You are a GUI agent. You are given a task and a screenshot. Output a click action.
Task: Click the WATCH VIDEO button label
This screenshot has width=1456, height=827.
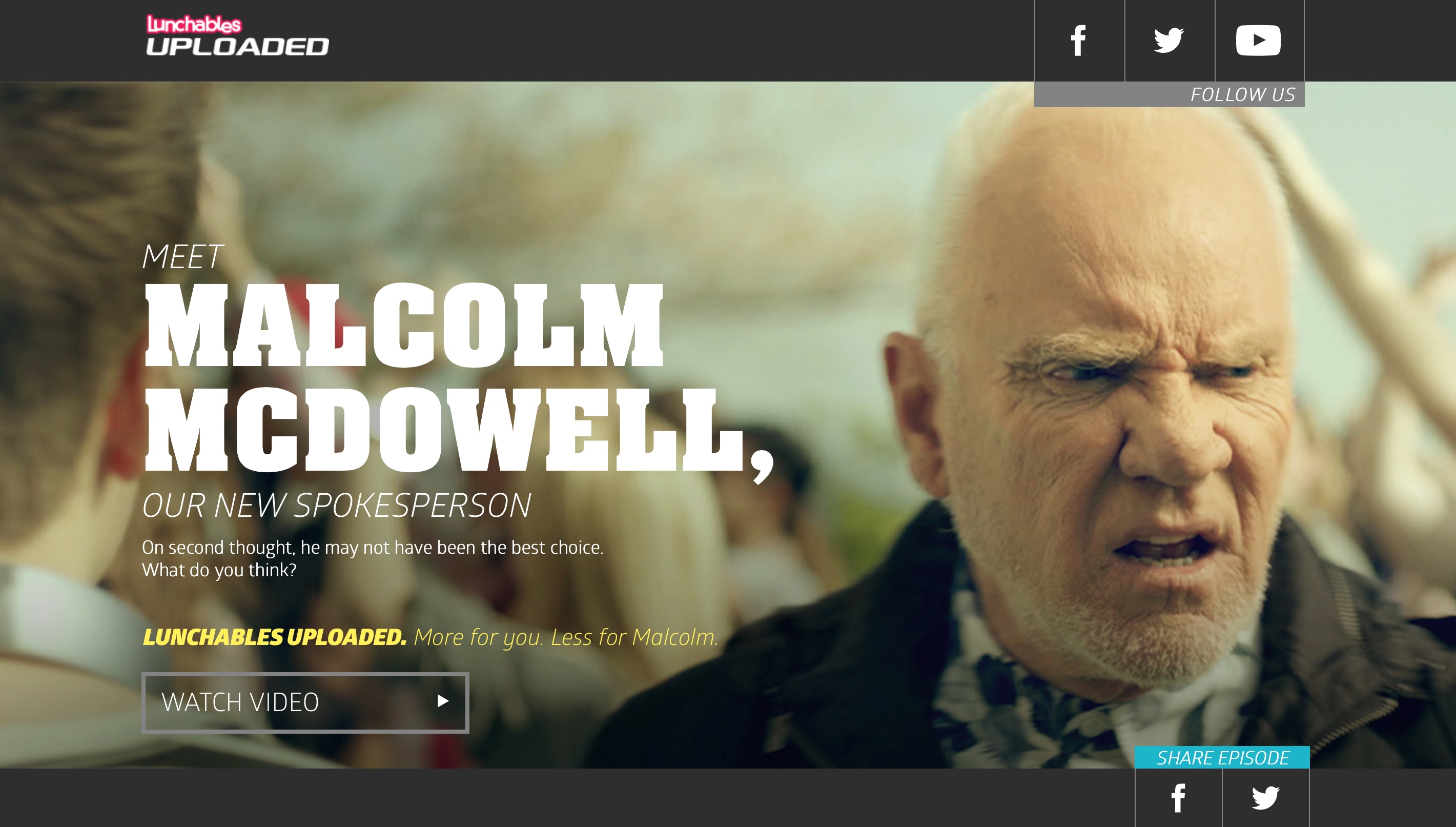240,702
